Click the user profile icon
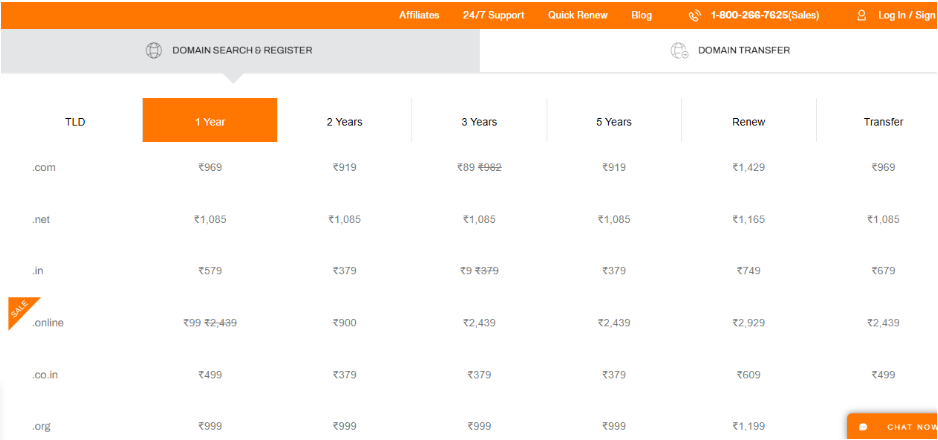938x440 pixels. pos(861,16)
